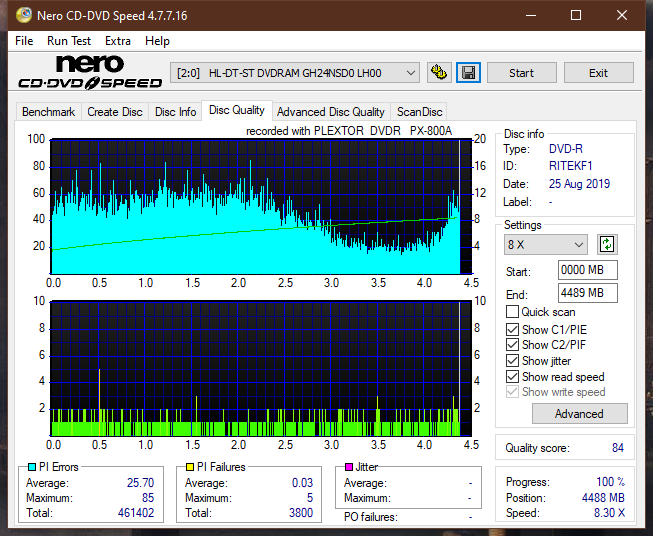Open the Help menu
The width and height of the screenshot is (653, 536).
point(157,41)
